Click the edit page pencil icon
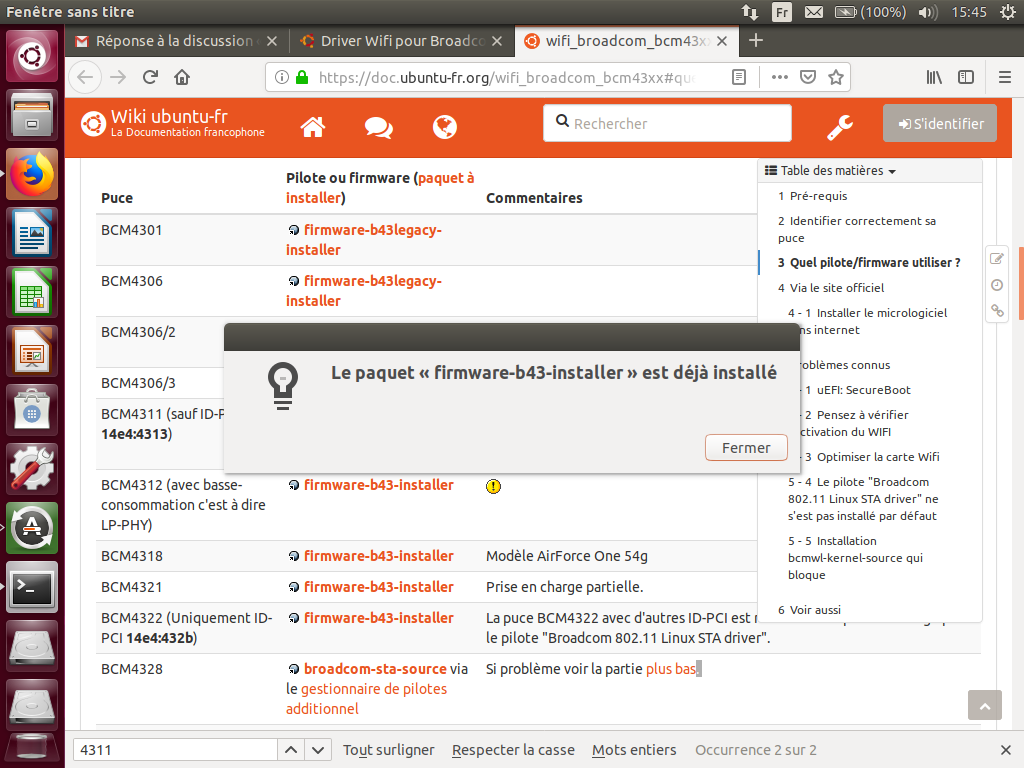The image size is (1024, 768). tap(997, 259)
